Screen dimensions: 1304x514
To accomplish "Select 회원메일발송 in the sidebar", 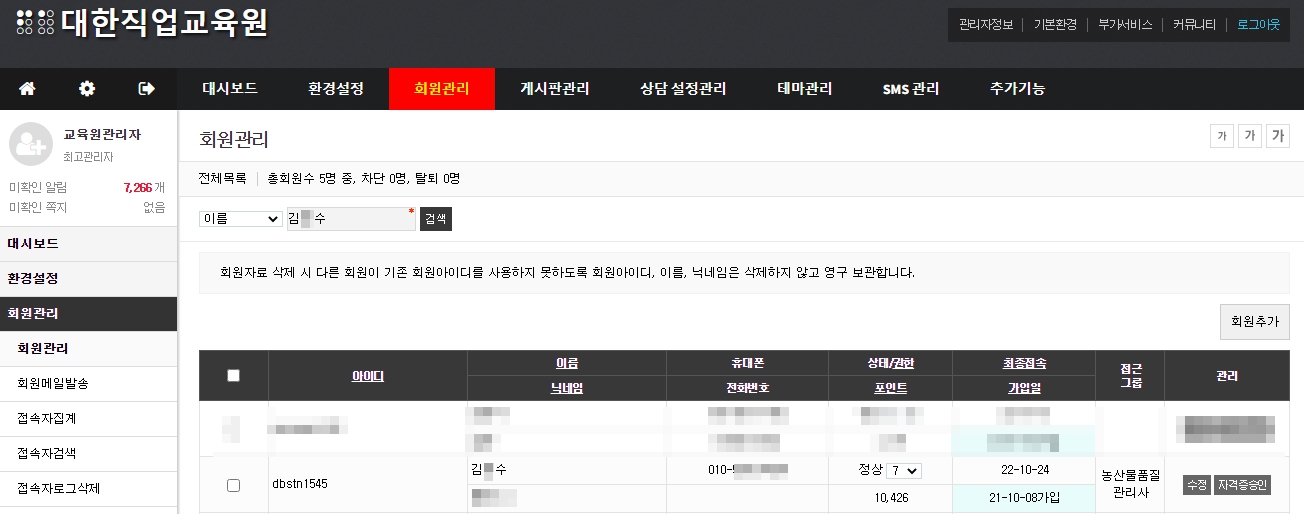I will 59,384.
